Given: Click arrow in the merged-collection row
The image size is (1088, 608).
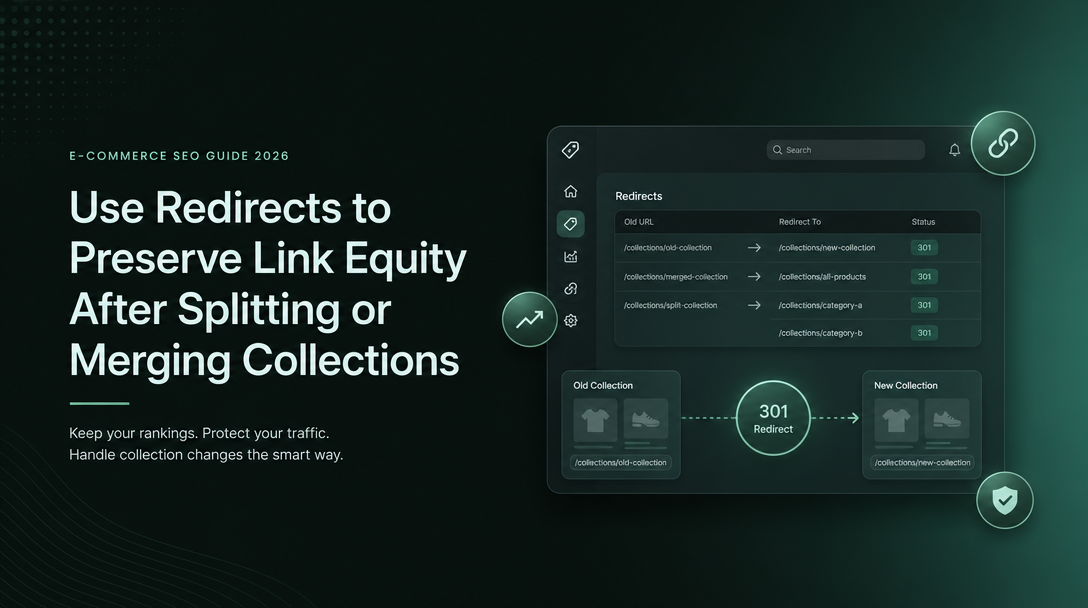Looking at the screenshot, I should pyautogui.click(x=754, y=277).
